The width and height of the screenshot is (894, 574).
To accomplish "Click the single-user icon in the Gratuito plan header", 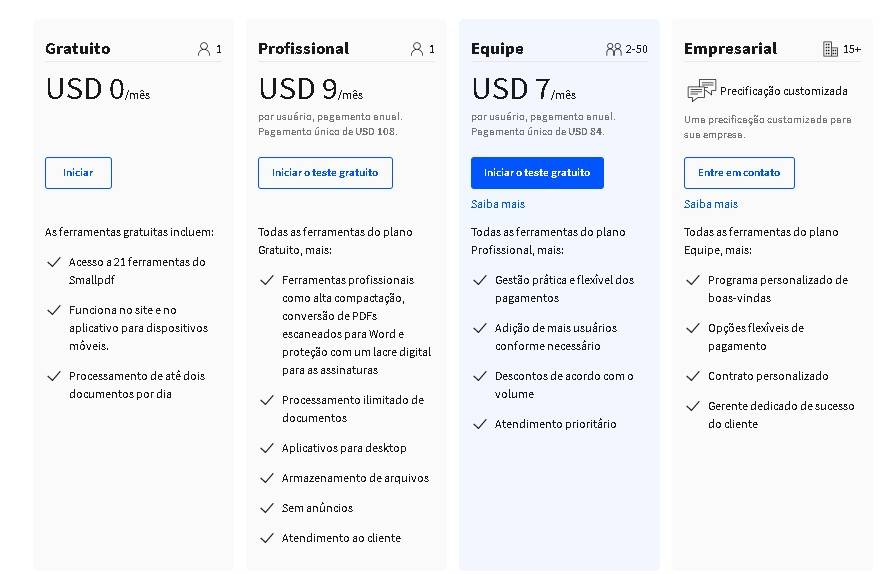I will click(204, 49).
